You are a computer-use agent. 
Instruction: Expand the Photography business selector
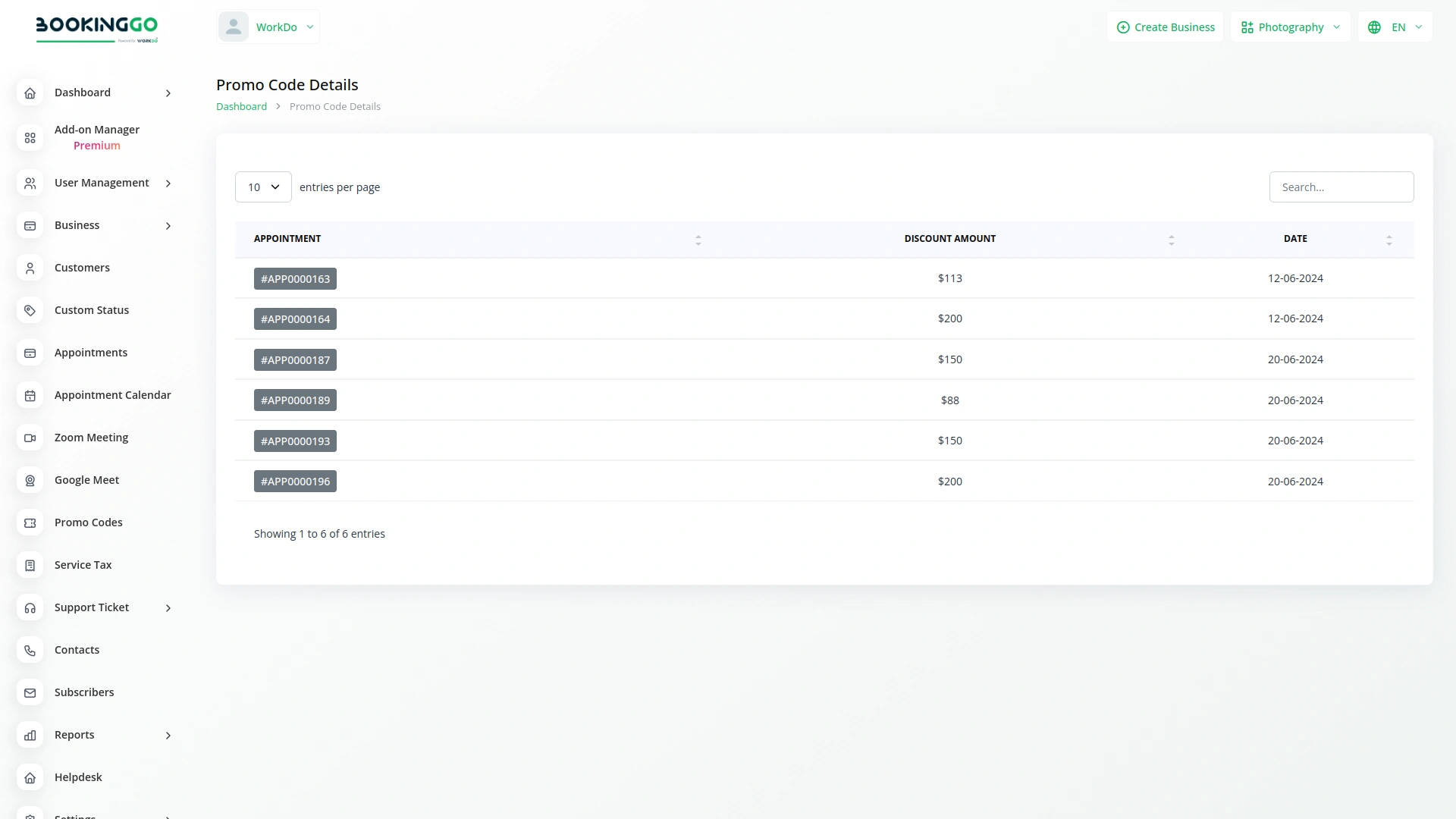(1289, 27)
